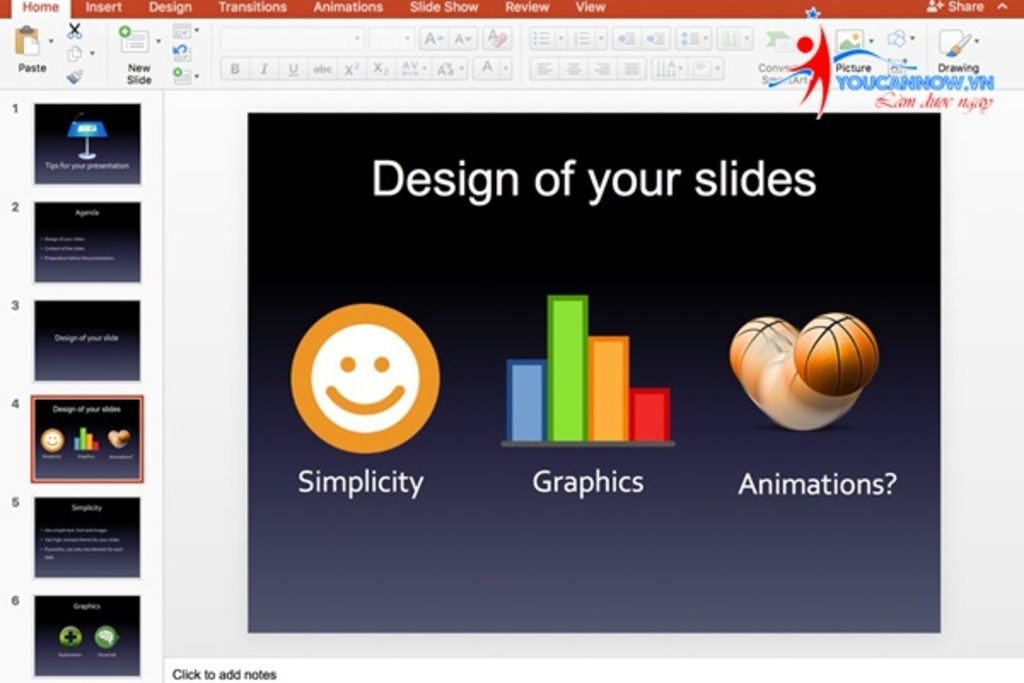Screen dimensions: 1024x683
Task: Go to the Animations tab
Action: click(x=348, y=7)
